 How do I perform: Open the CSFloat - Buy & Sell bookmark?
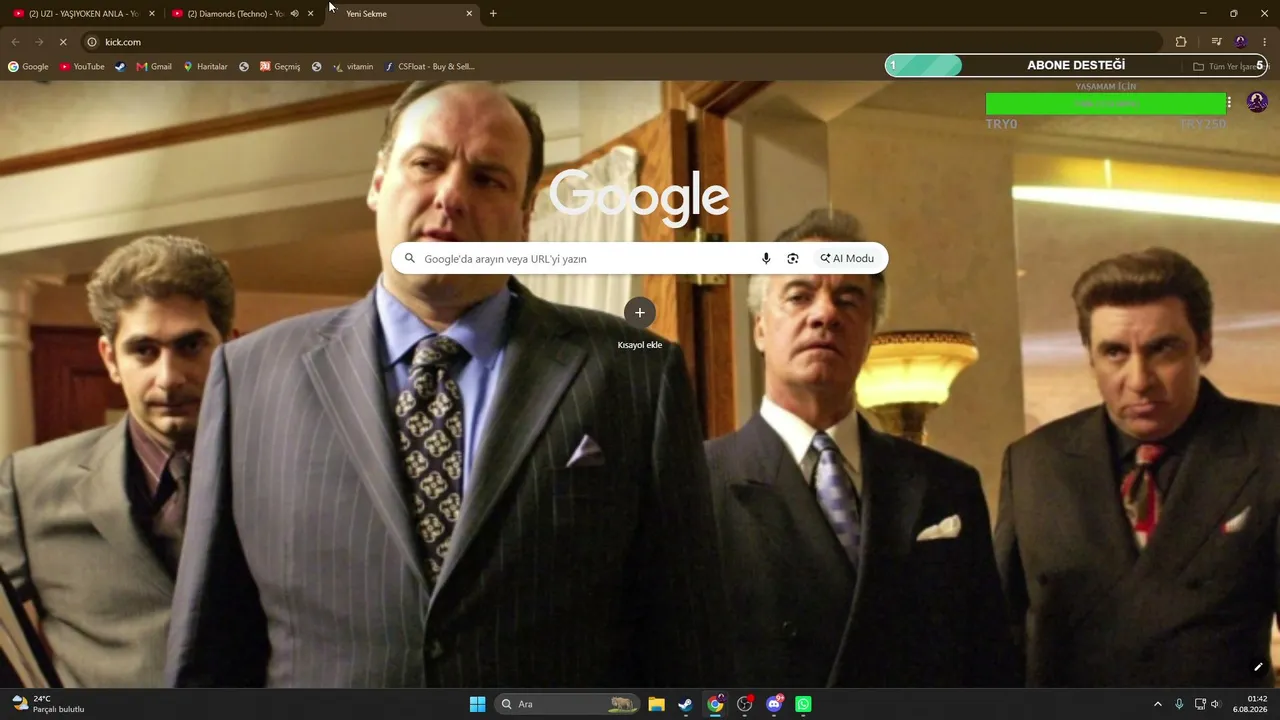pyautogui.click(x=429, y=67)
